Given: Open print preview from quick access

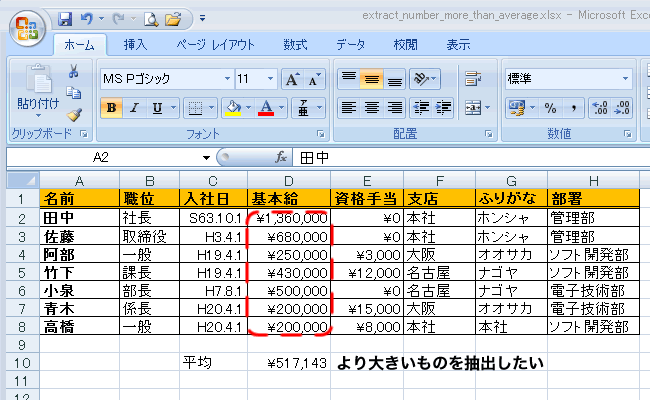Looking at the screenshot, I should pyautogui.click(x=151, y=19).
